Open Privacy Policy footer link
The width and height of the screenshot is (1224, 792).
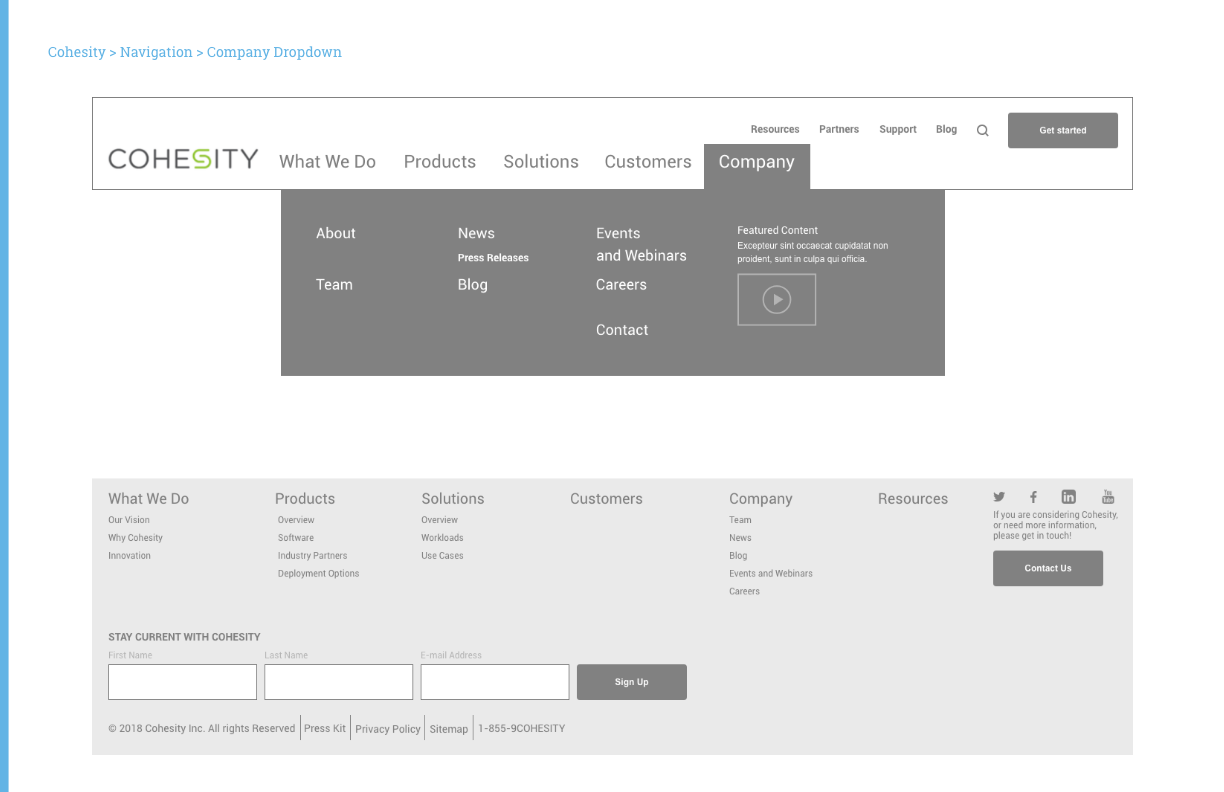(388, 729)
